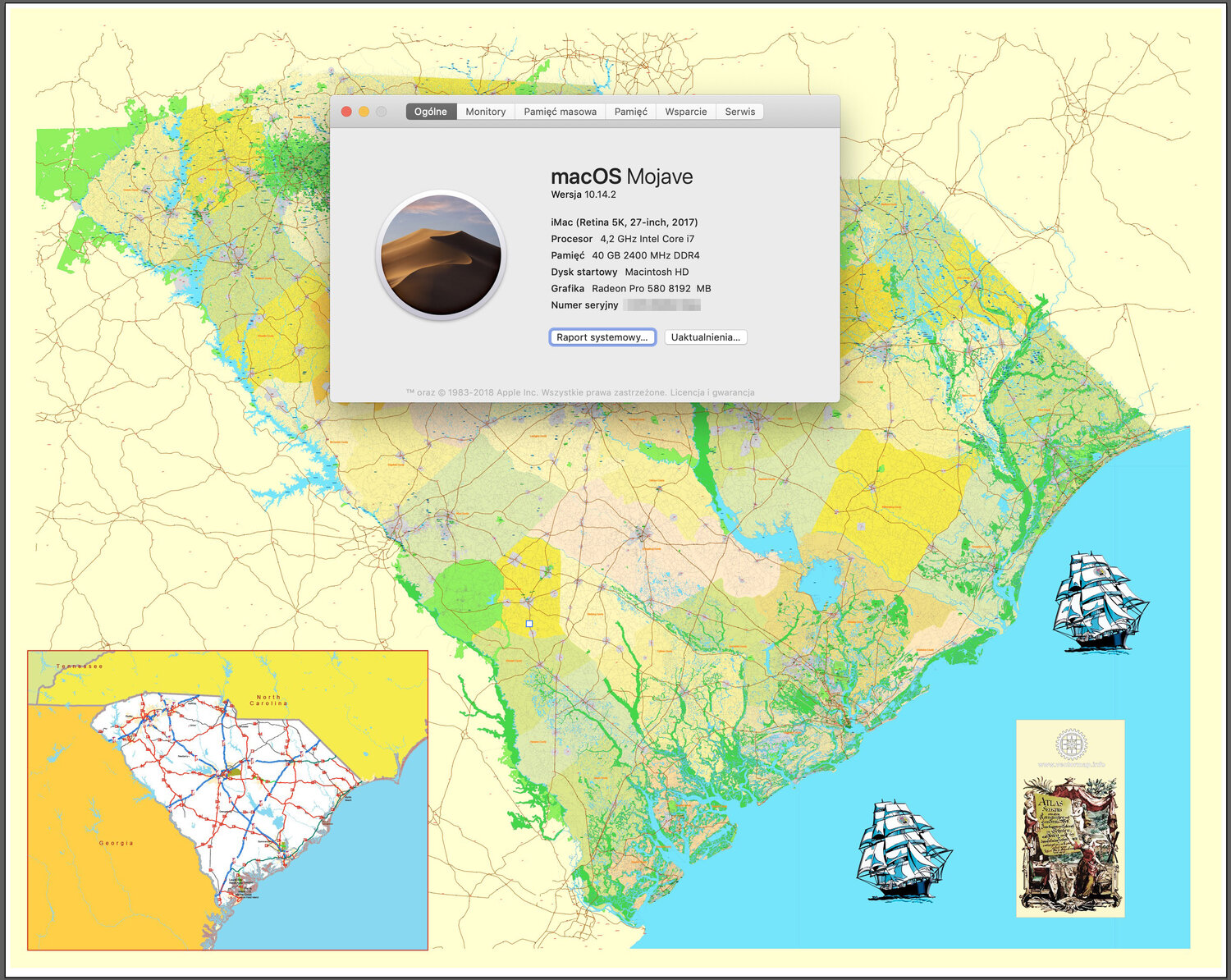1231x980 pixels.
Task: Click the "Wersja 10.14.2" text
Action: pyautogui.click(x=583, y=195)
